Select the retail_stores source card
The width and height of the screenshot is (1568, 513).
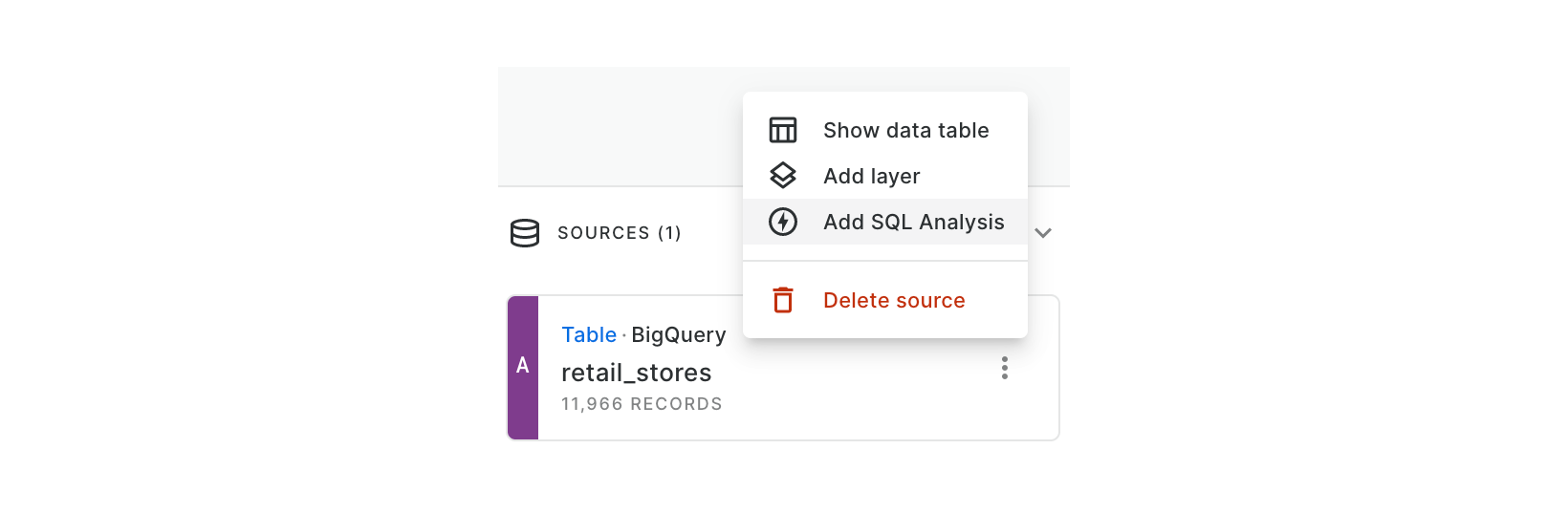(783, 368)
